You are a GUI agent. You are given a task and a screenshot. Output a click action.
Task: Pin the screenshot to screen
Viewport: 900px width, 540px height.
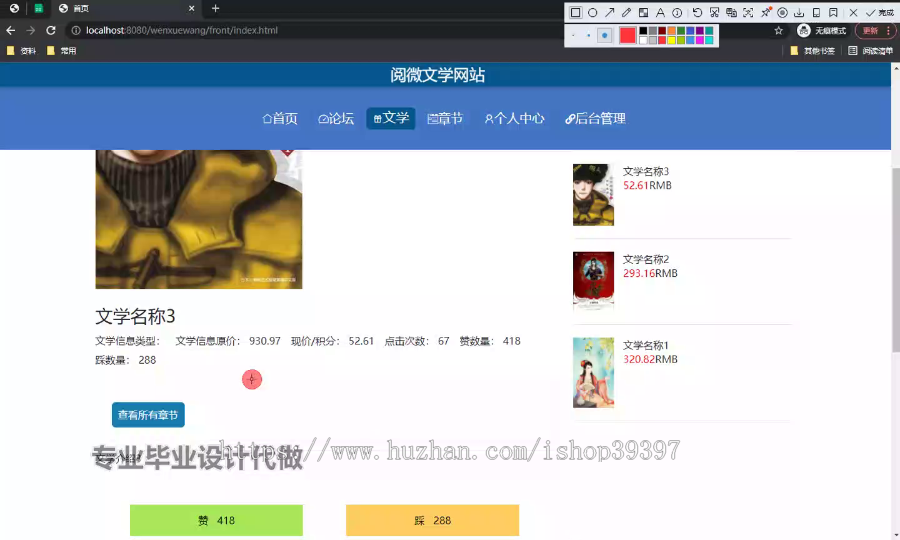pos(765,13)
